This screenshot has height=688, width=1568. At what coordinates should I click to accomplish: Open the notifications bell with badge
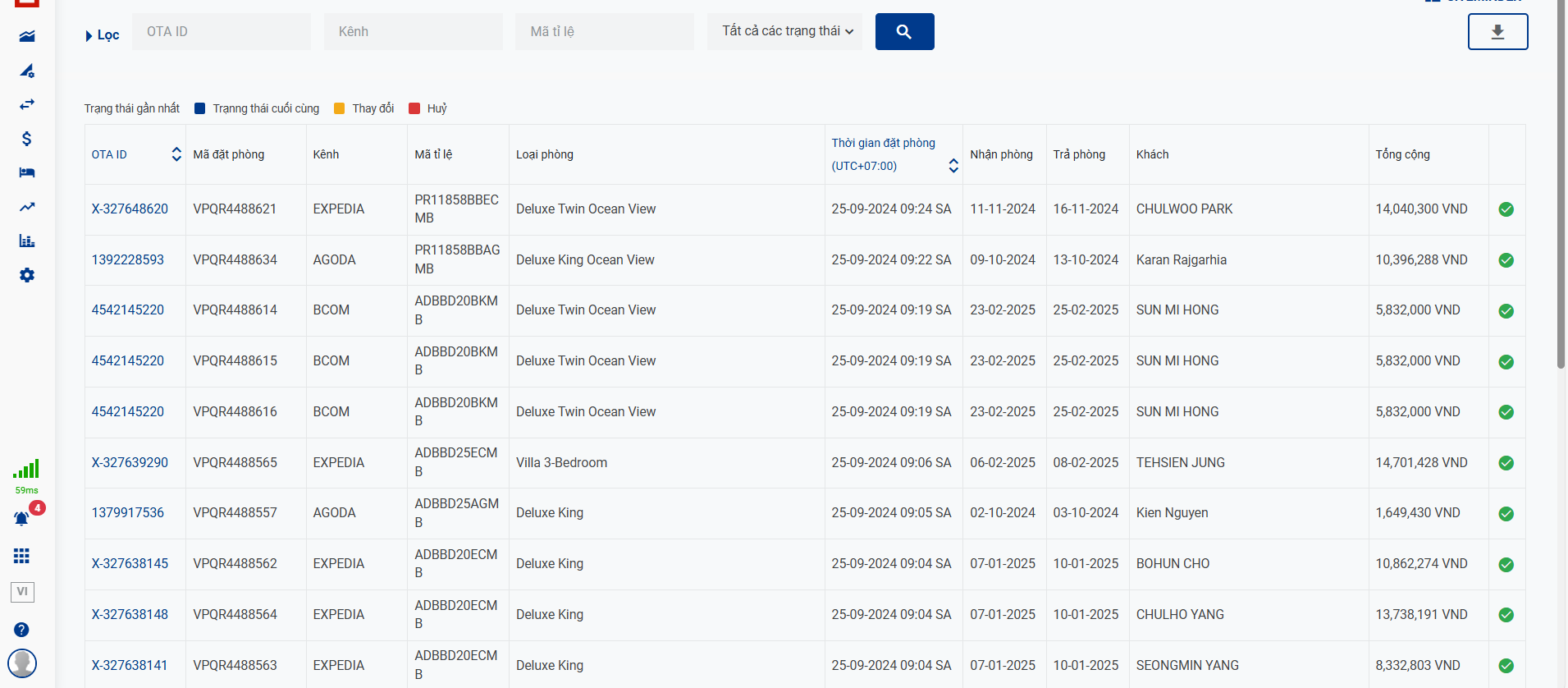click(x=22, y=519)
